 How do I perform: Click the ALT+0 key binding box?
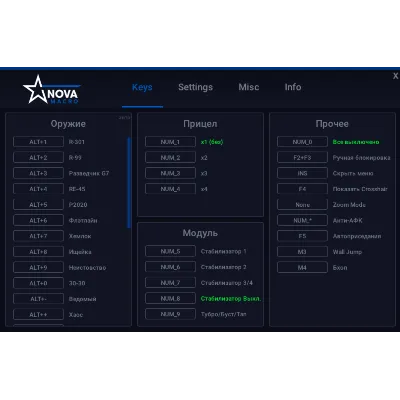(38, 283)
